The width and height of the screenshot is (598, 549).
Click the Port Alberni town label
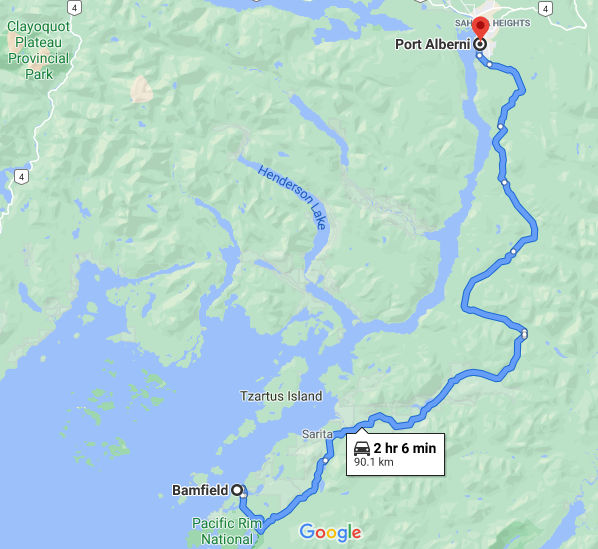click(432, 44)
